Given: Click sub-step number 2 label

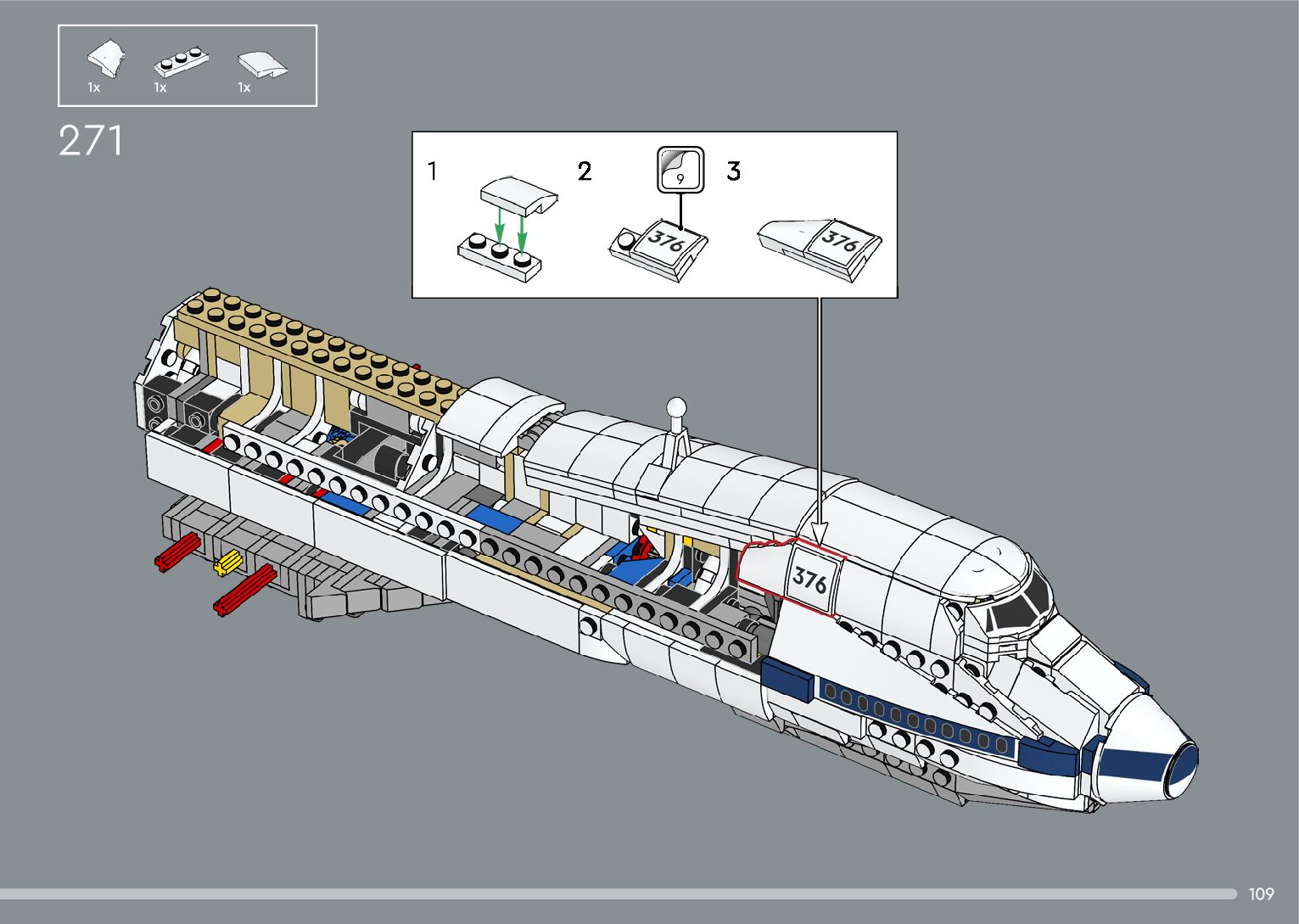Looking at the screenshot, I should pos(585,171).
